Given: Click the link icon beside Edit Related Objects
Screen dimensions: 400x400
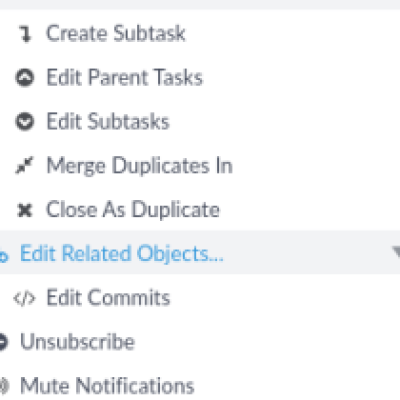Looking at the screenshot, I should tap(3, 257).
